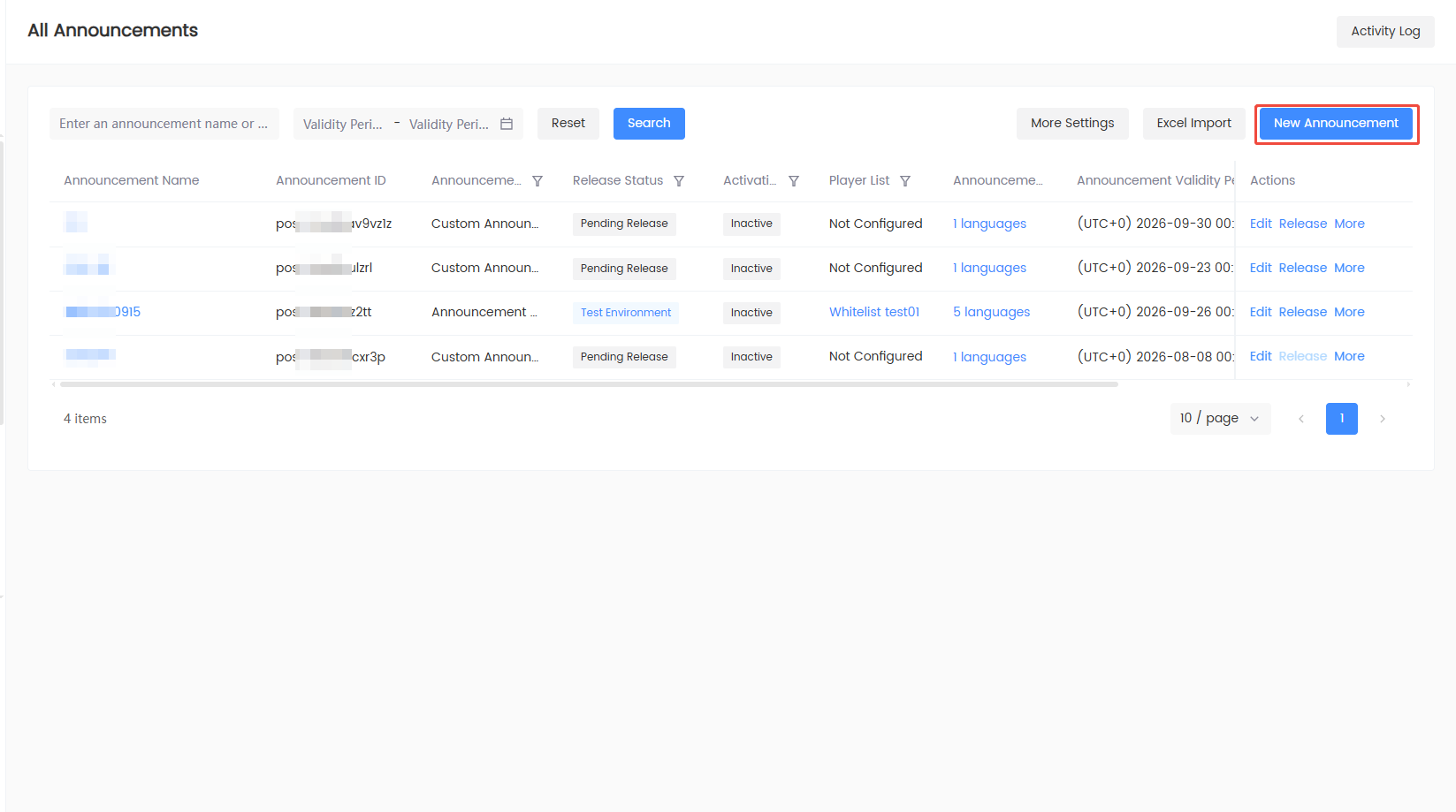Click the Announcement Name column header
This screenshot has height=812, width=1456.
(x=132, y=180)
